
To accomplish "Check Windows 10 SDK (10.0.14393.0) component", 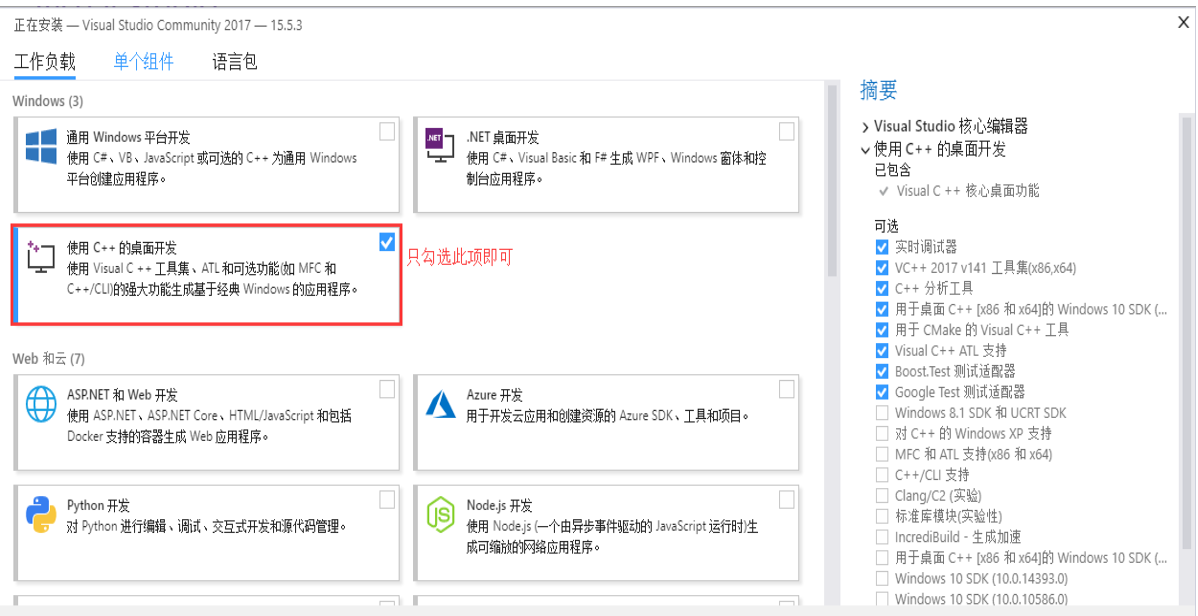I will 882,578.
